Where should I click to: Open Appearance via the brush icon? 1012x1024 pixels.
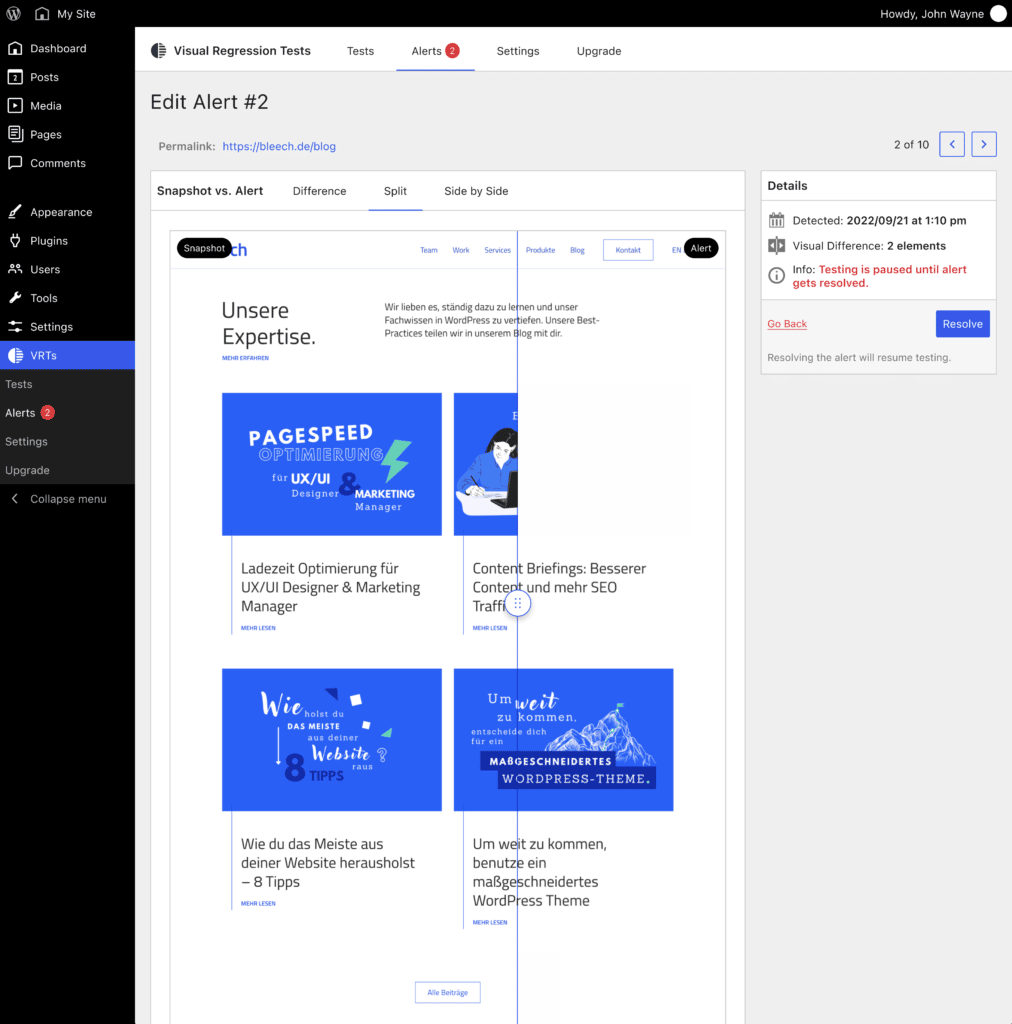coord(15,212)
